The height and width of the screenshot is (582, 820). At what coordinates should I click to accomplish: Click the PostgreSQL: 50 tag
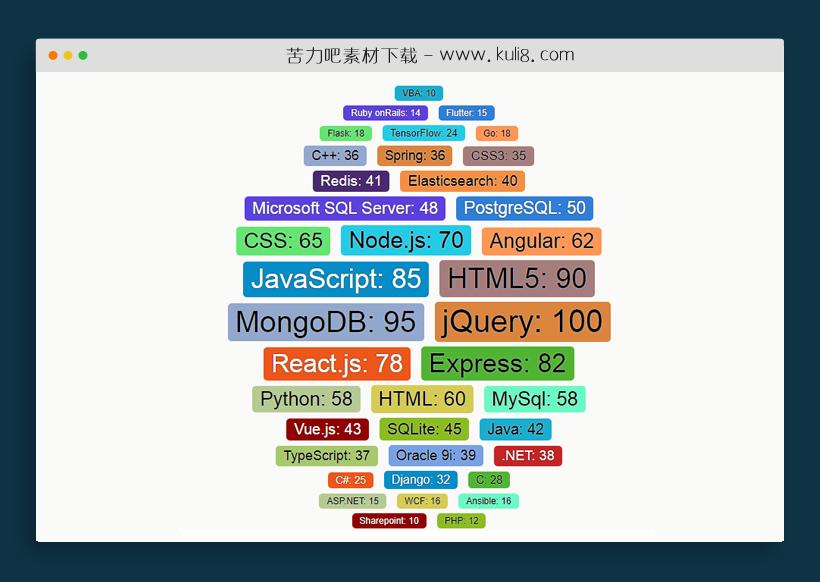click(525, 208)
